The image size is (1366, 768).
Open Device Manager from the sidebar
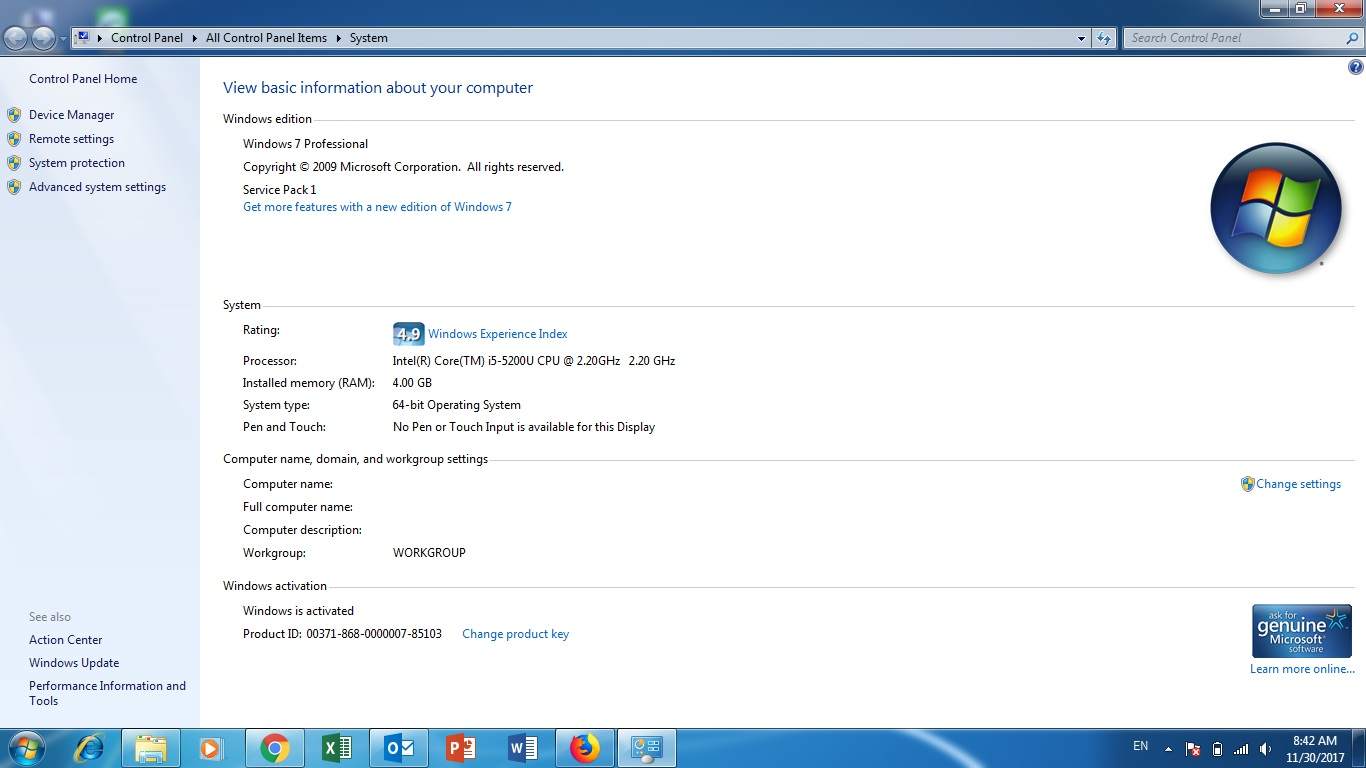click(x=71, y=115)
